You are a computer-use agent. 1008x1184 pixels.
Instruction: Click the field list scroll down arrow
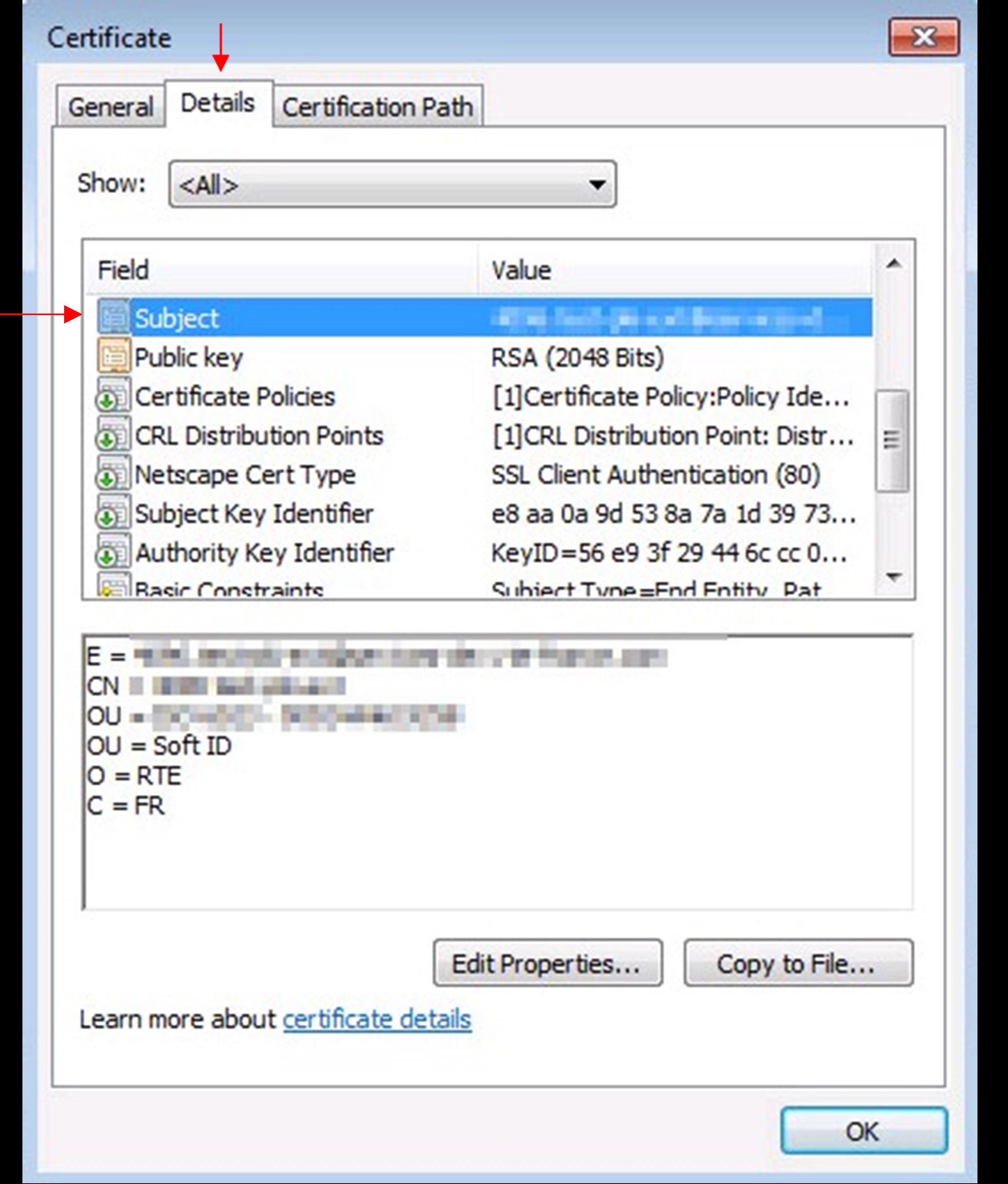(894, 577)
